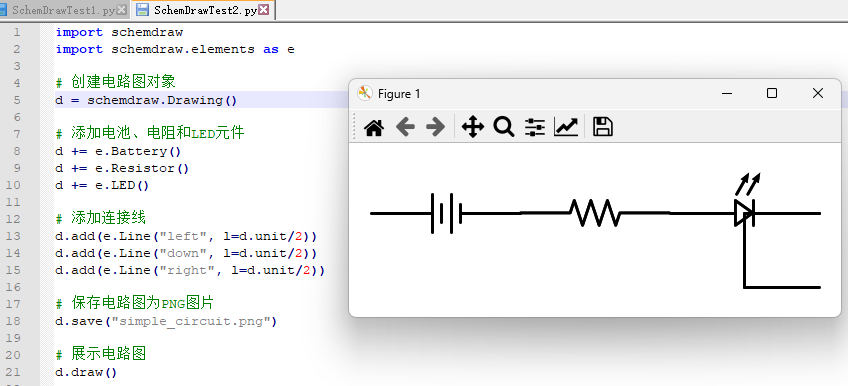Click the matplotlib icon in Figure 1 titlebar
Viewport: 848px width, 386px height.
pos(365,93)
